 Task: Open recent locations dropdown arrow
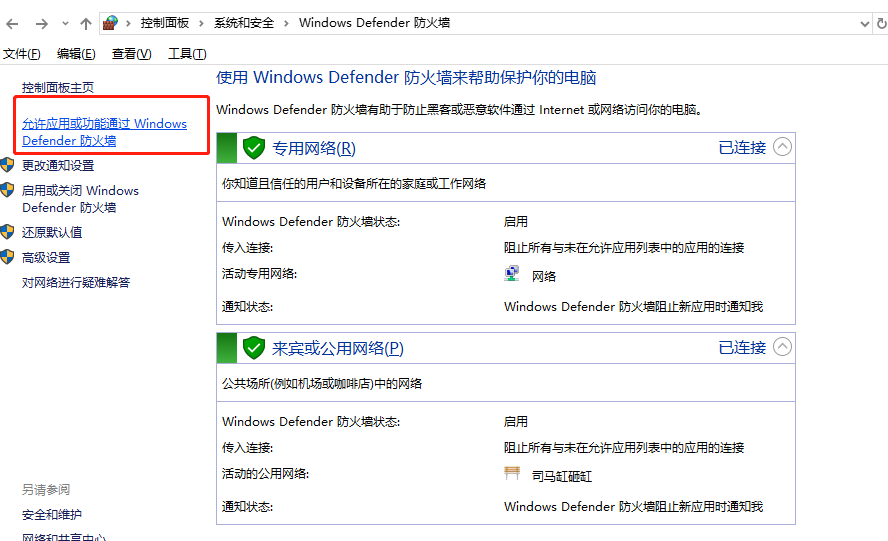click(x=65, y=24)
